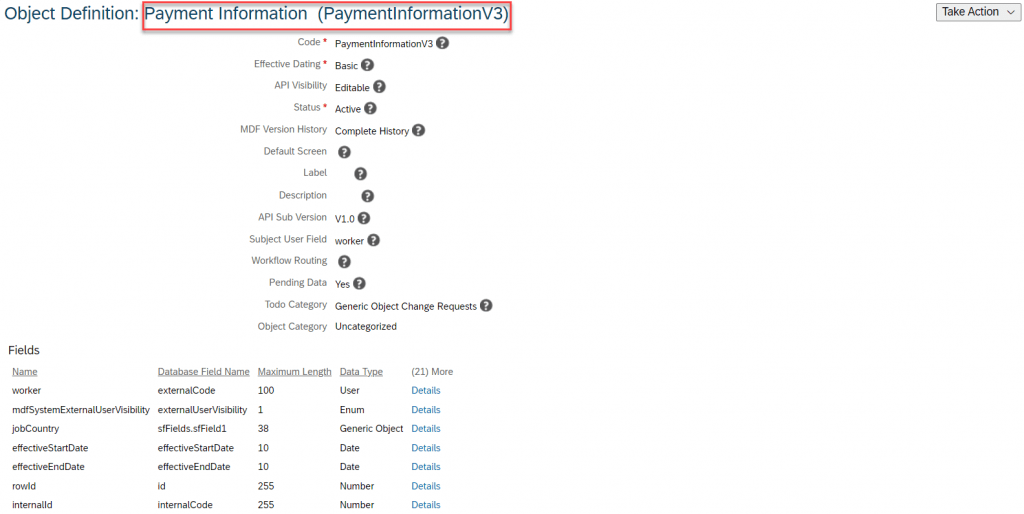
Task: Select the PaymentInformationV3 code value
Action: click(384, 44)
